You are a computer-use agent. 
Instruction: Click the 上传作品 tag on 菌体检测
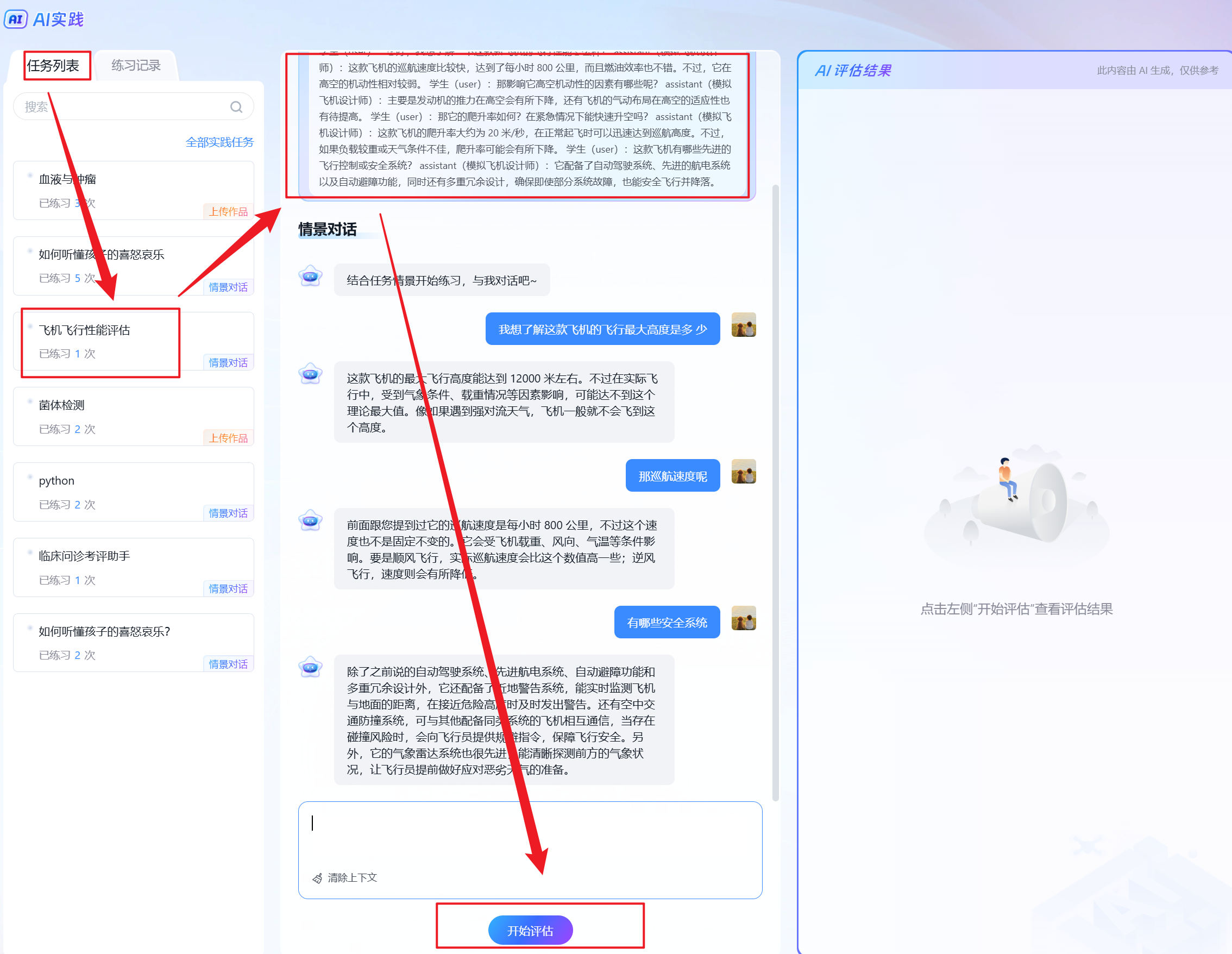tap(228, 438)
